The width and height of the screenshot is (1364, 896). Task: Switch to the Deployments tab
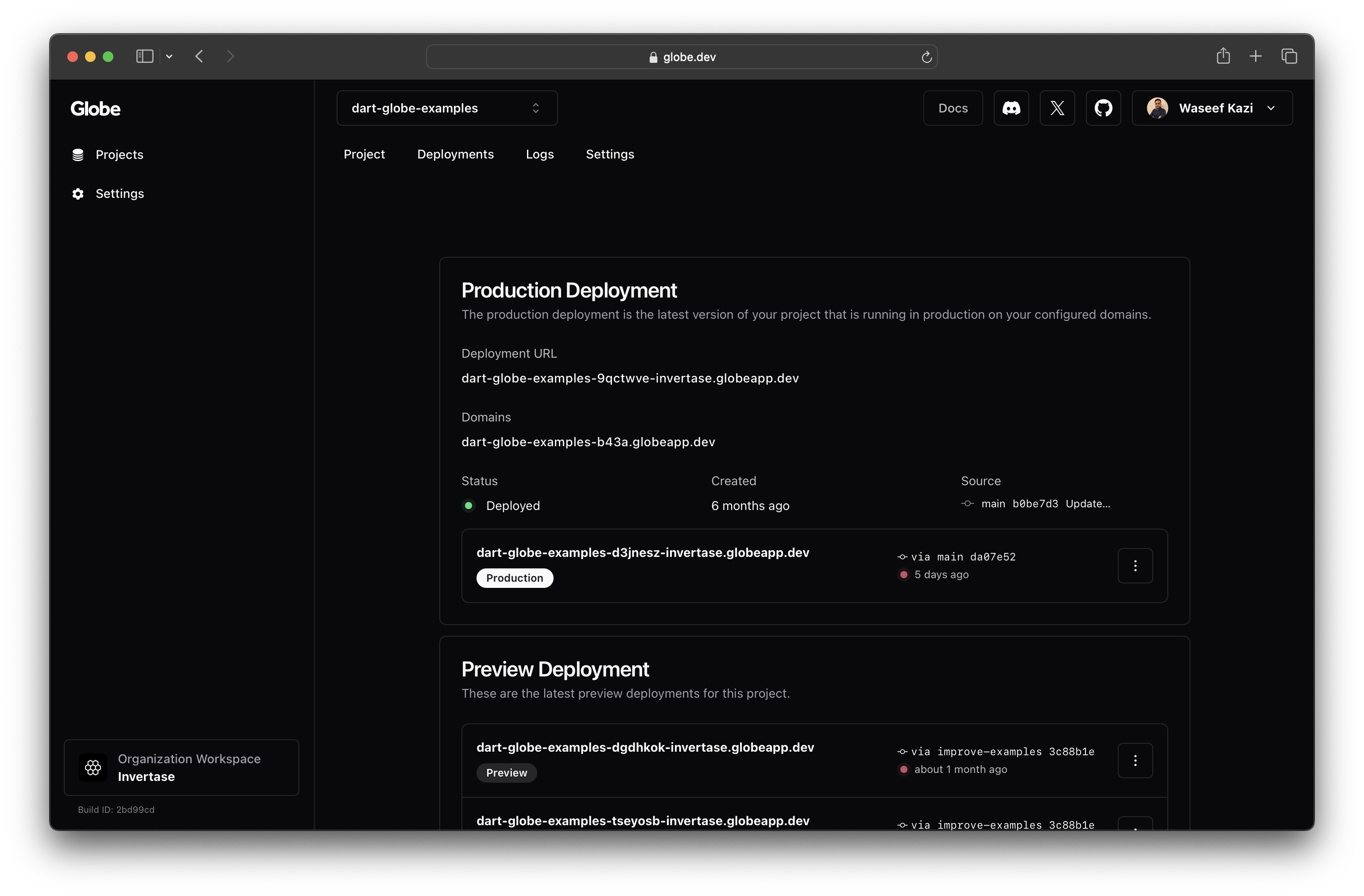pos(455,154)
